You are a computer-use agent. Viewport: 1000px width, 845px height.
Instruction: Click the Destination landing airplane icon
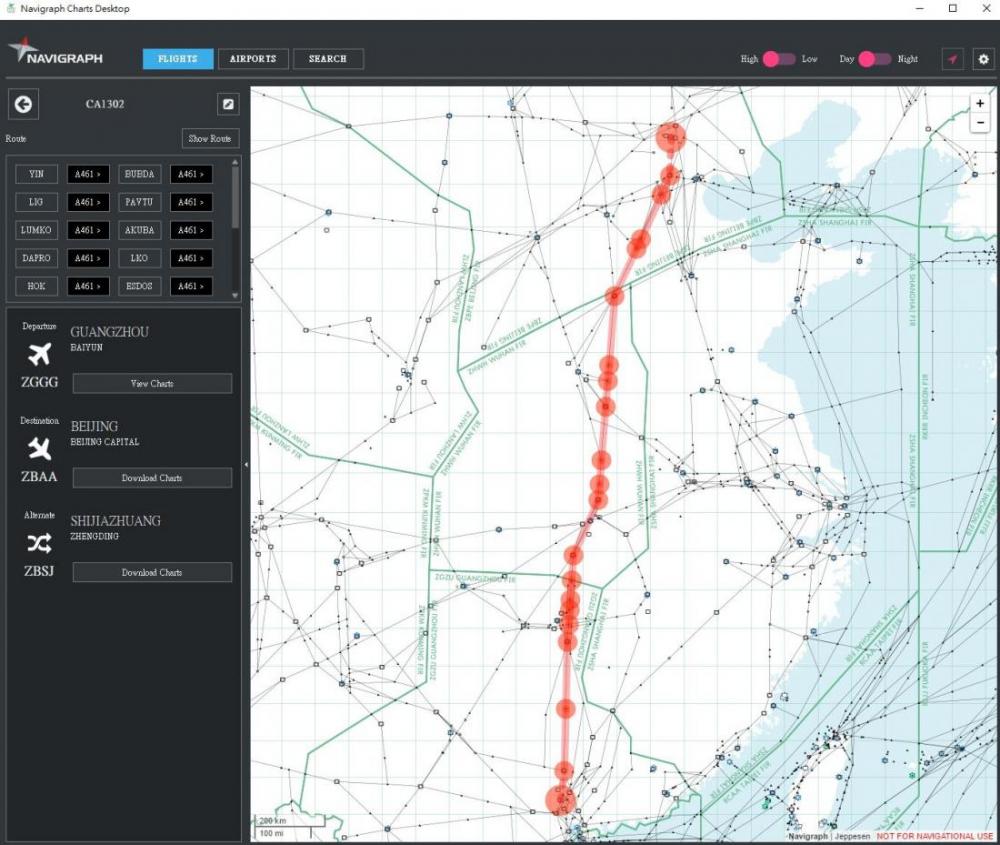(40, 449)
